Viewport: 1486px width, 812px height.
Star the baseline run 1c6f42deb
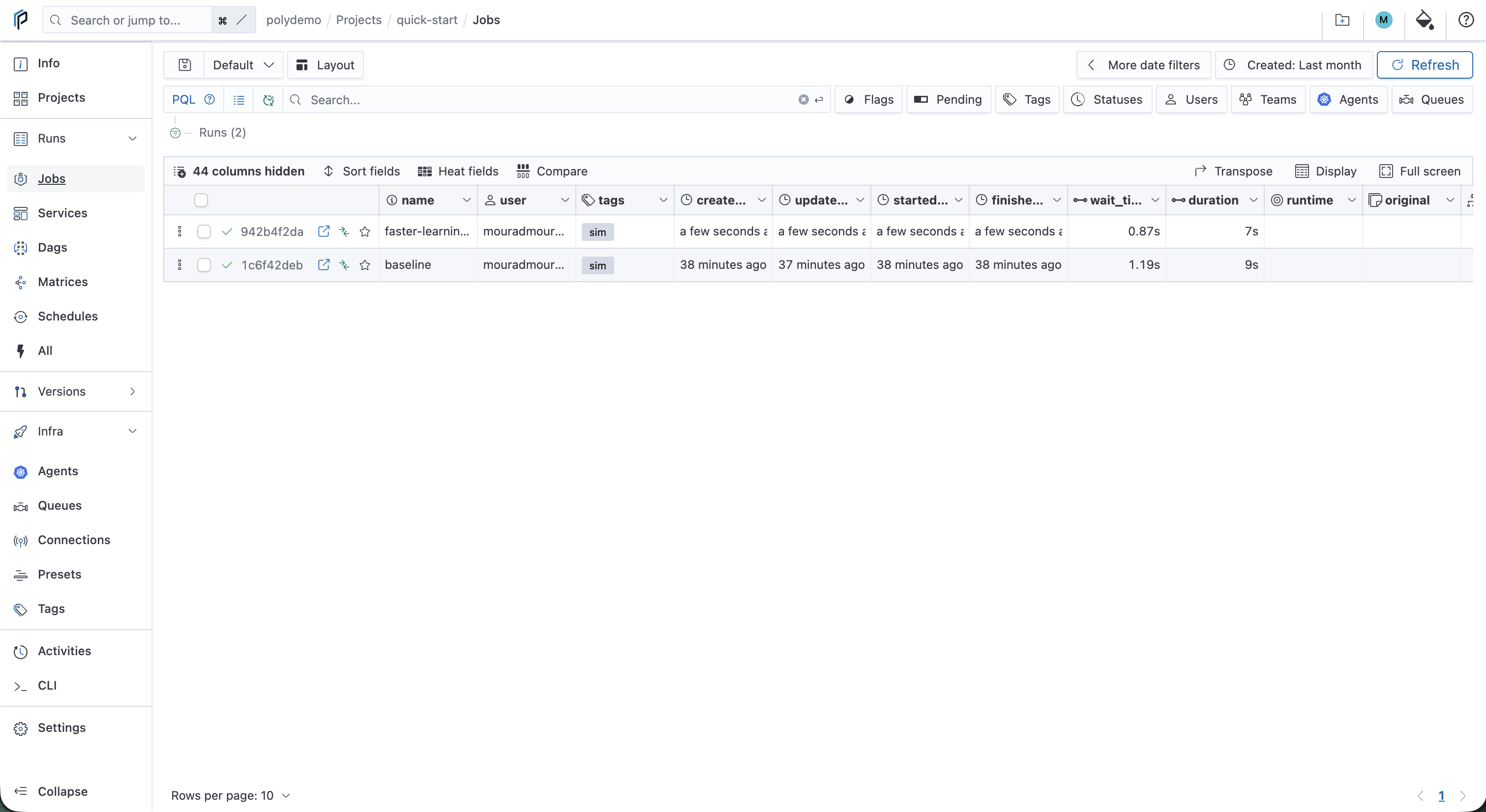click(x=364, y=265)
